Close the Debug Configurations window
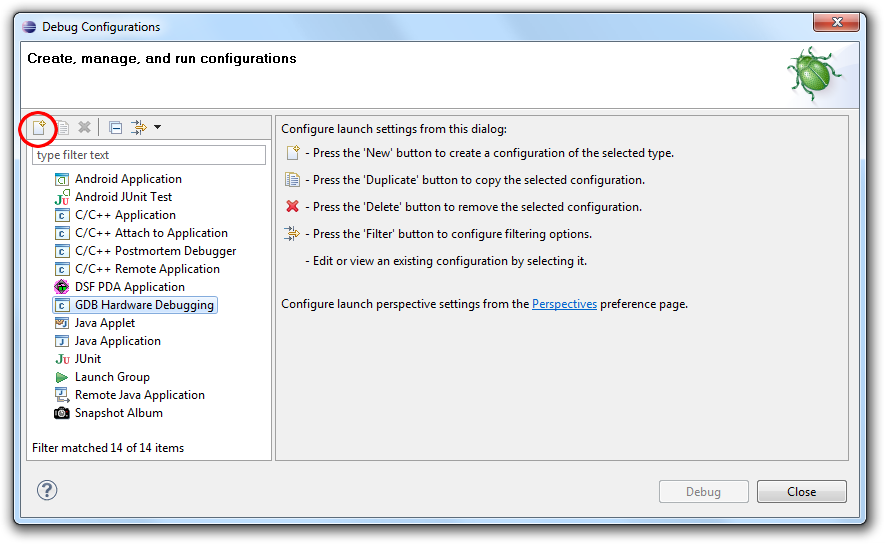Viewport: 885px width, 544px height. pos(836,22)
